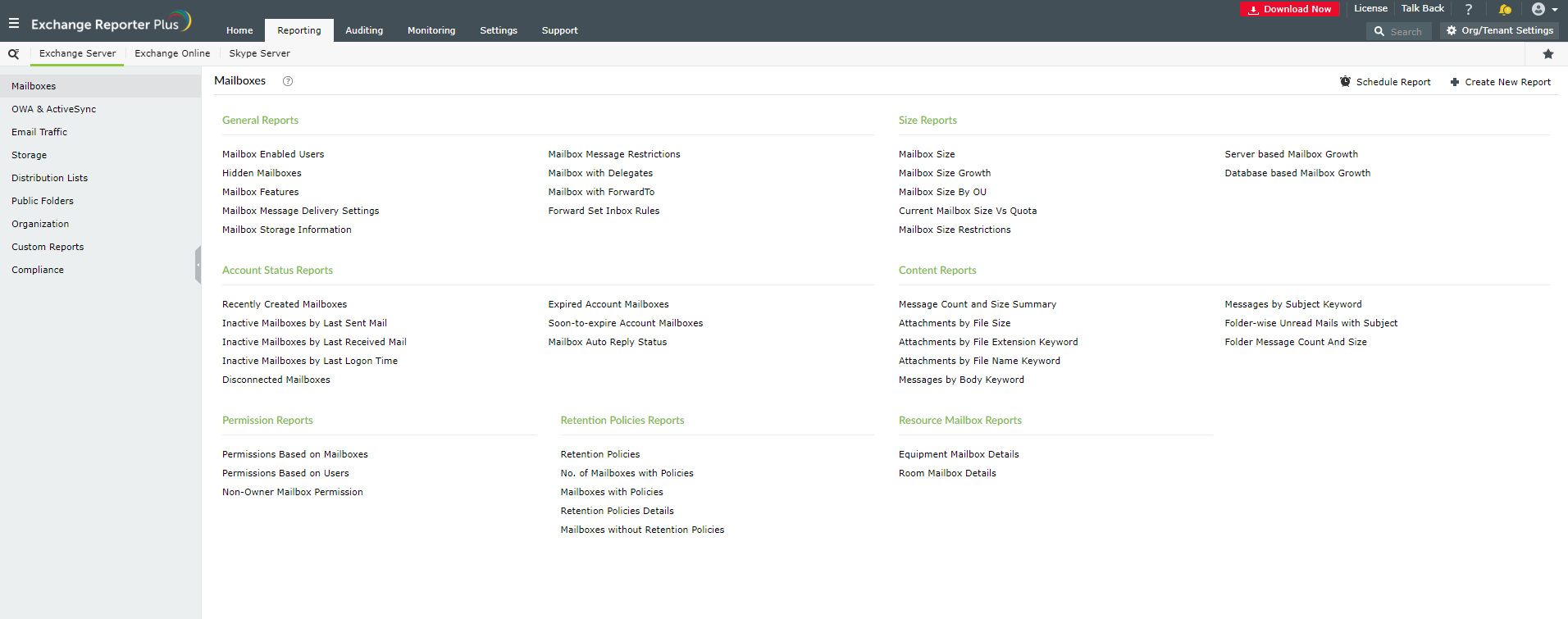
Task: Collapse the left sidebar panel handle
Action: pos(198,265)
